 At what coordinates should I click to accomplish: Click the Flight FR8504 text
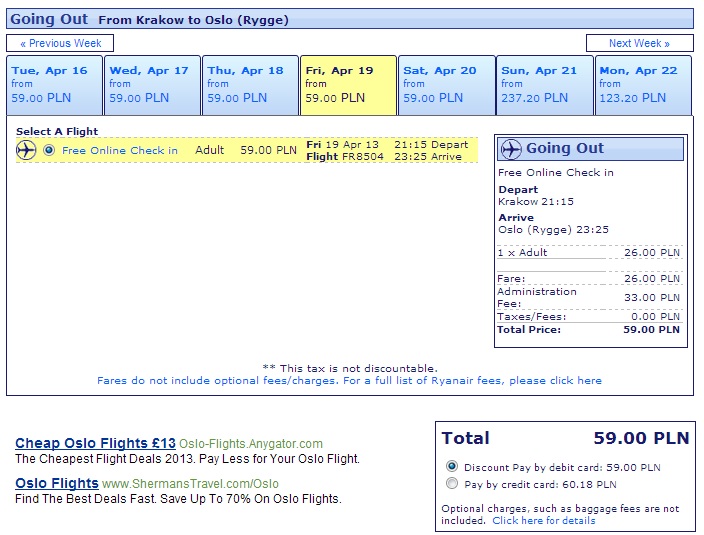point(345,157)
